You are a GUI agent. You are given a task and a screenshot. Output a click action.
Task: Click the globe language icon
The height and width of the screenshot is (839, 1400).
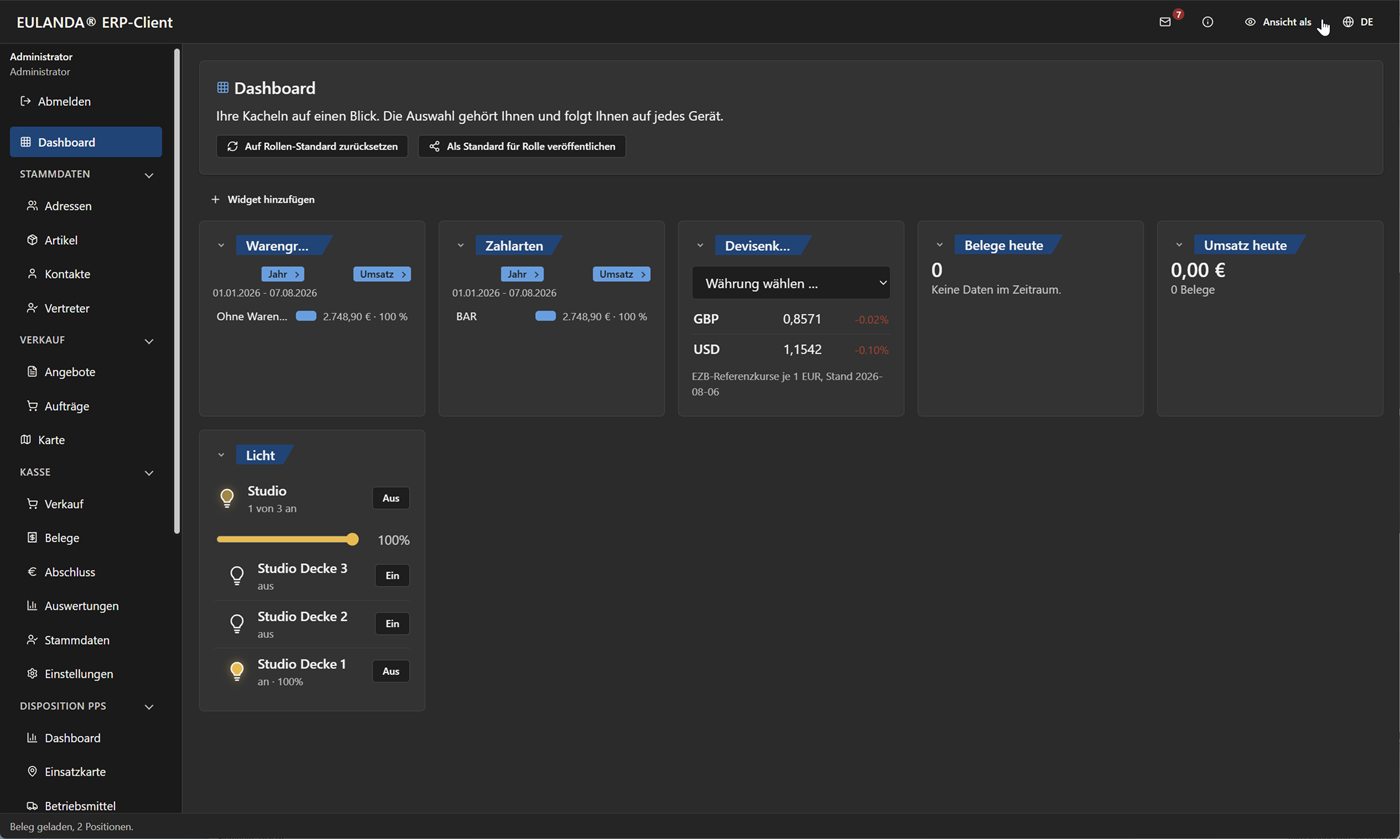(x=1348, y=22)
